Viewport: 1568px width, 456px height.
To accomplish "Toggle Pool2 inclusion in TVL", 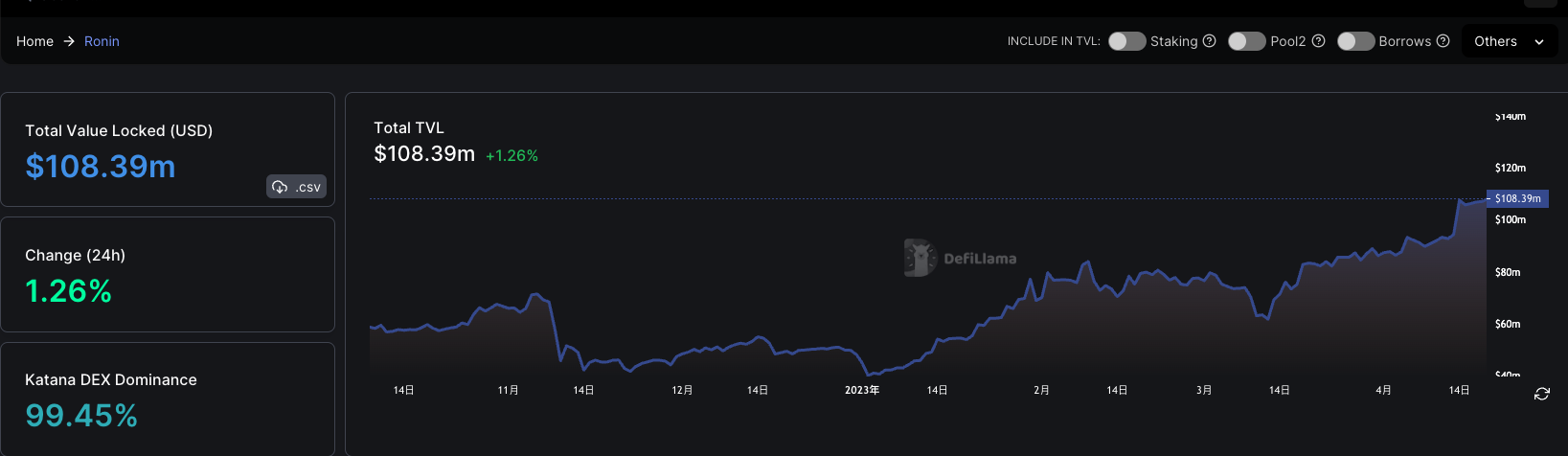I will 1247,41.
